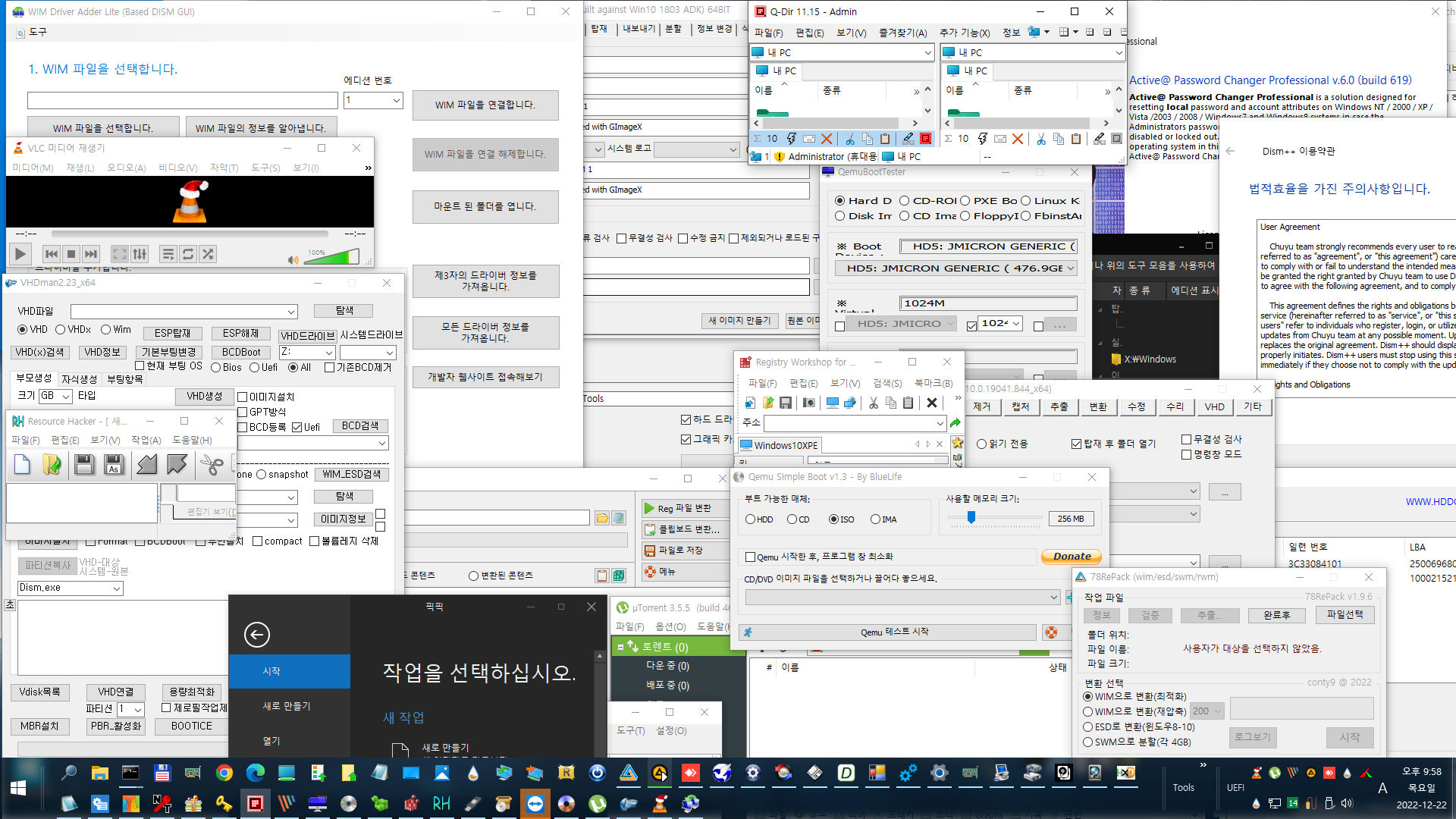Open Qemu CD/DVD image path dropdown

click(x=1053, y=598)
